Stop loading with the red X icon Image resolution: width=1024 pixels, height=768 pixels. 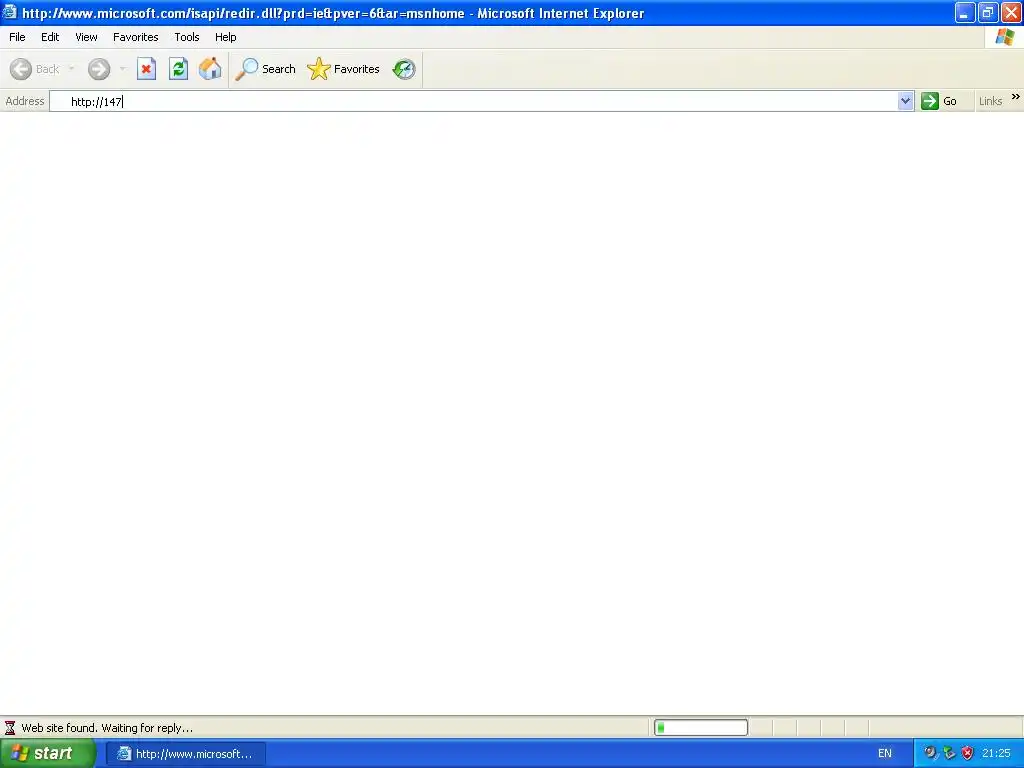tap(146, 69)
